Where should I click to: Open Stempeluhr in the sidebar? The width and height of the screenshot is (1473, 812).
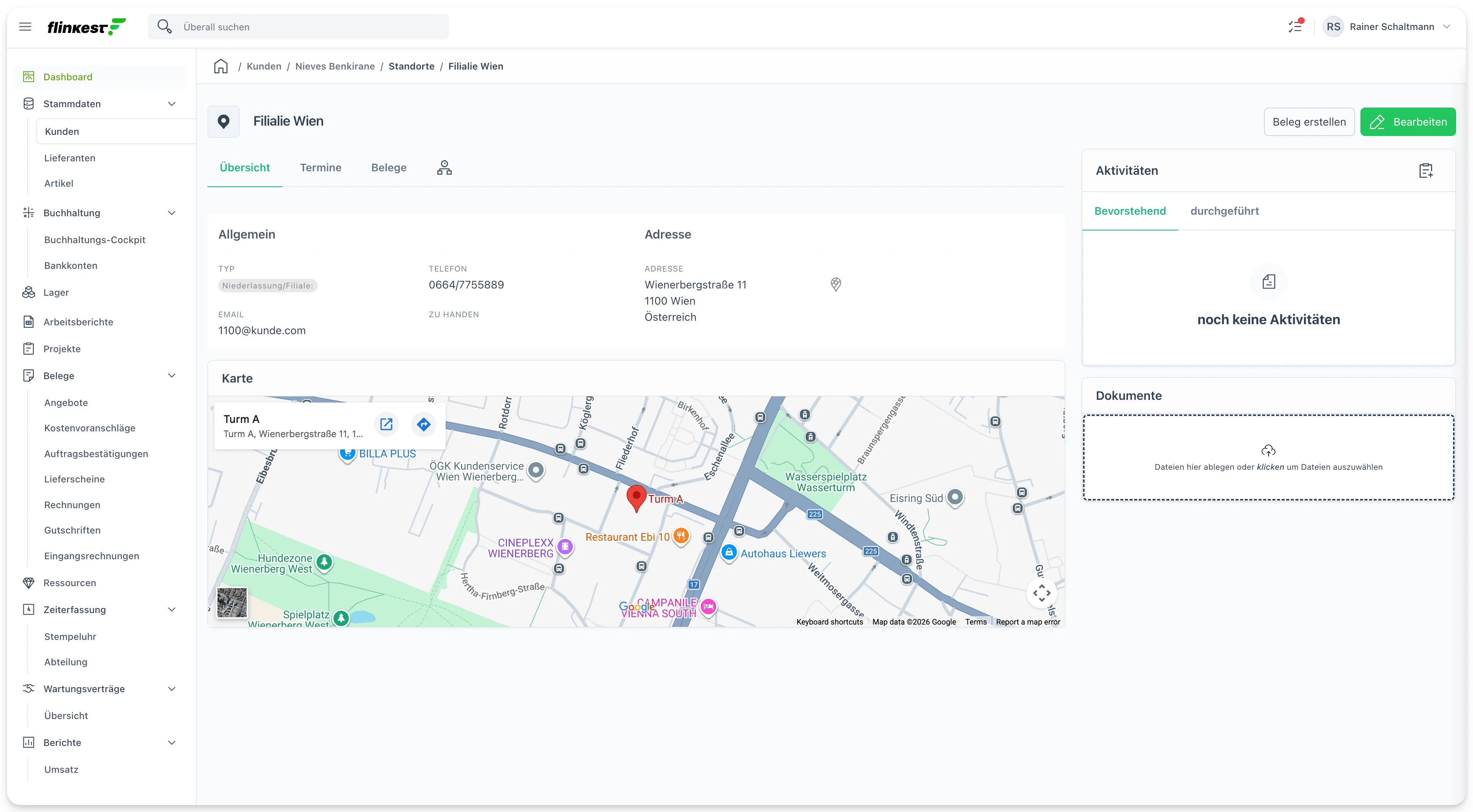tap(70, 636)
